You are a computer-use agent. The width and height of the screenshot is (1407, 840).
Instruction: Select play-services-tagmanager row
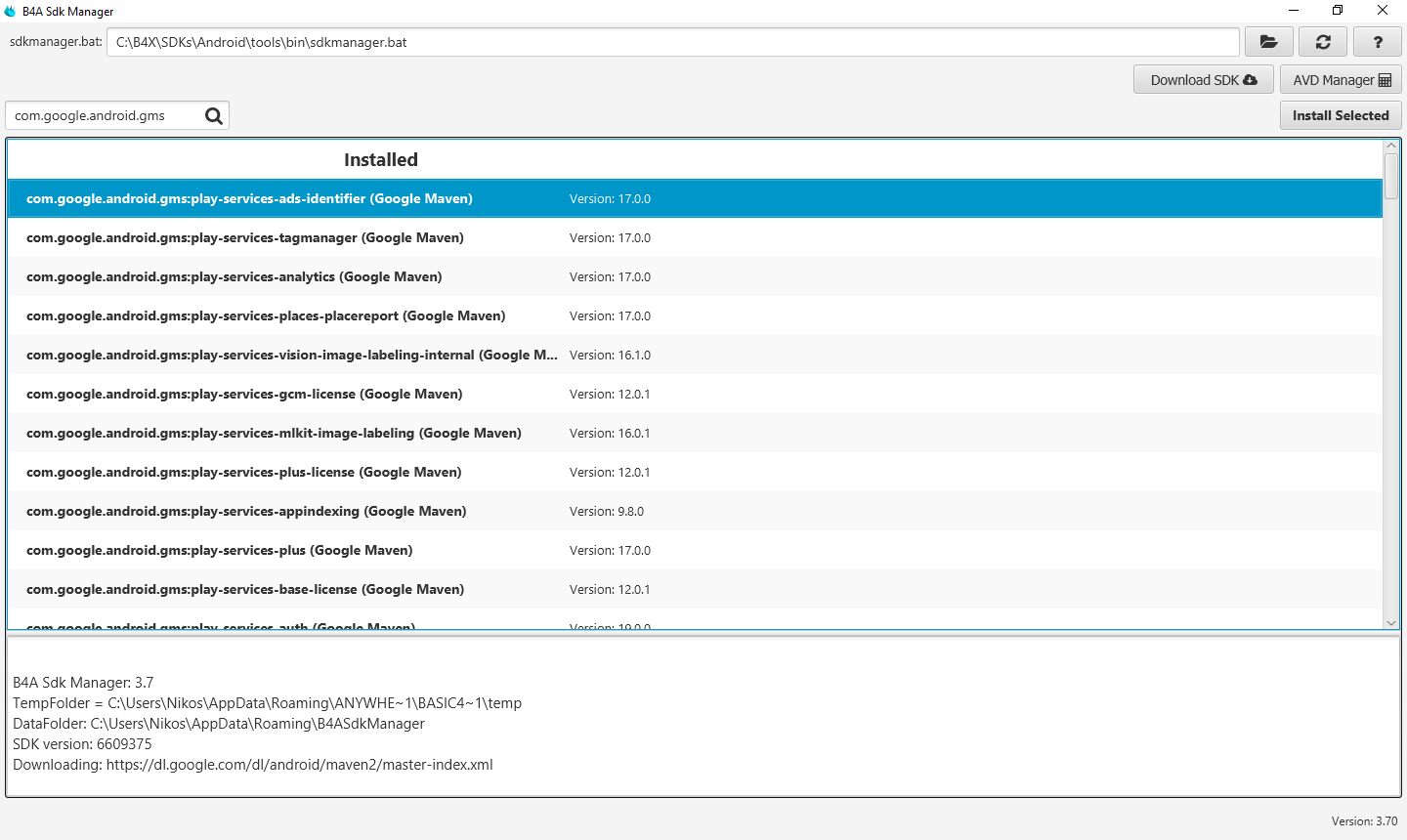[x=695, y=237]
